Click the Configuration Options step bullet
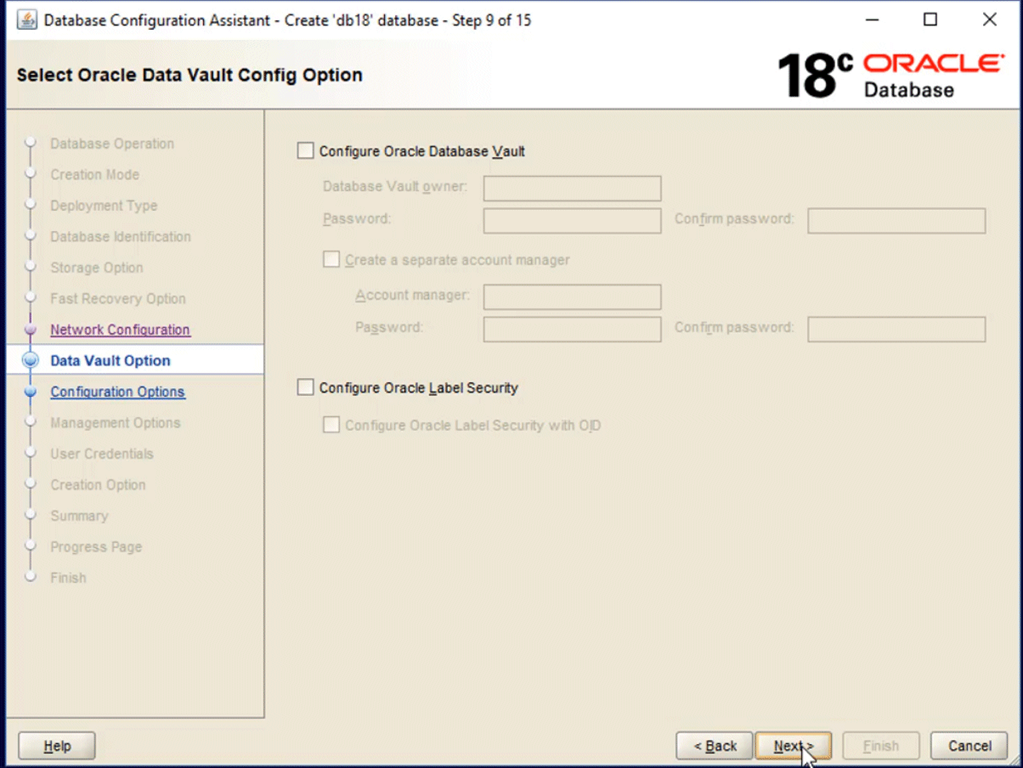 [30, 392]
